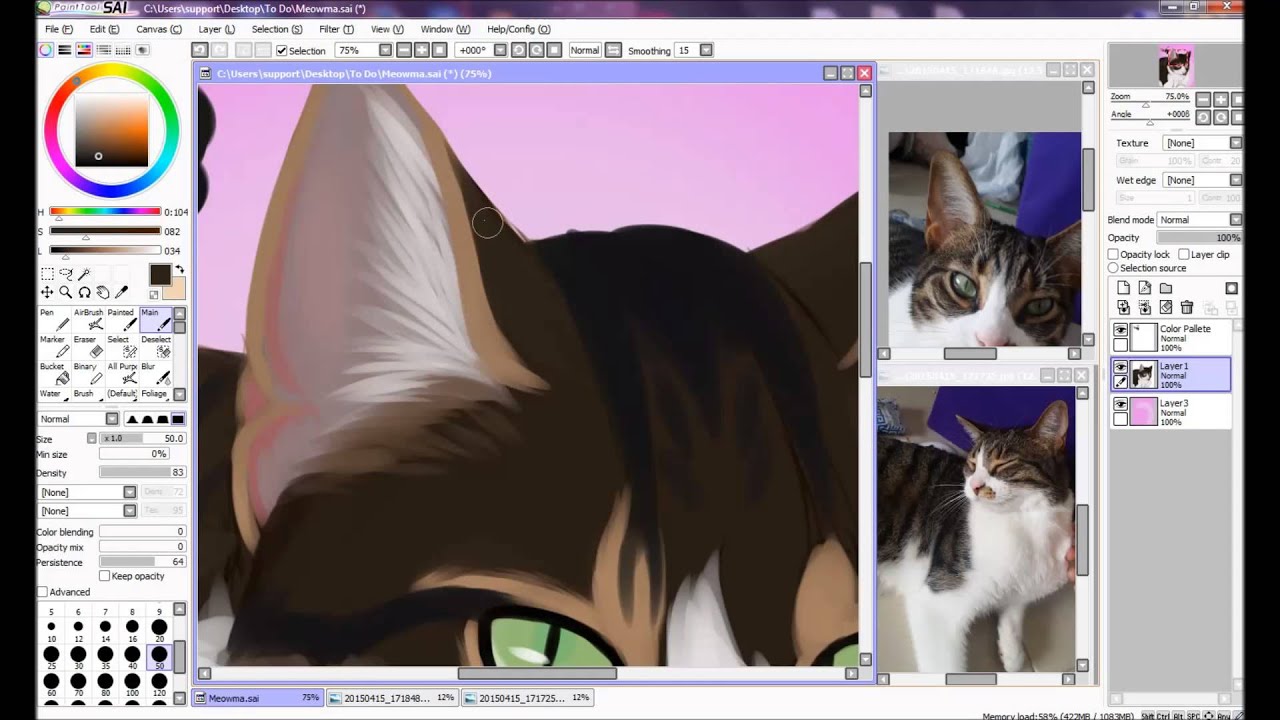Select the Layer 1 row
The image size is (1280, 720).
pos(1170,375)
